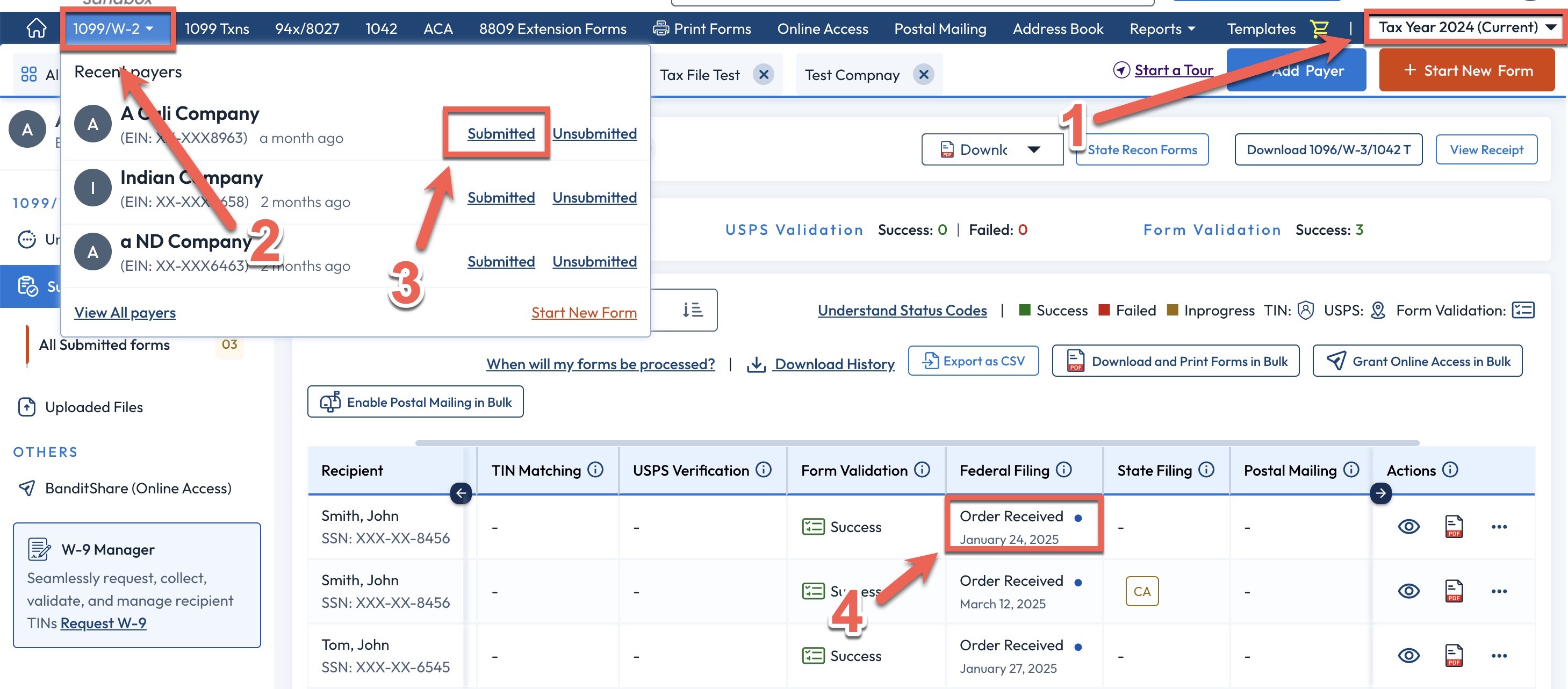
Task: Click the Form Validation legend icon
Action: pyautogui.click(x=1523, y=311)
